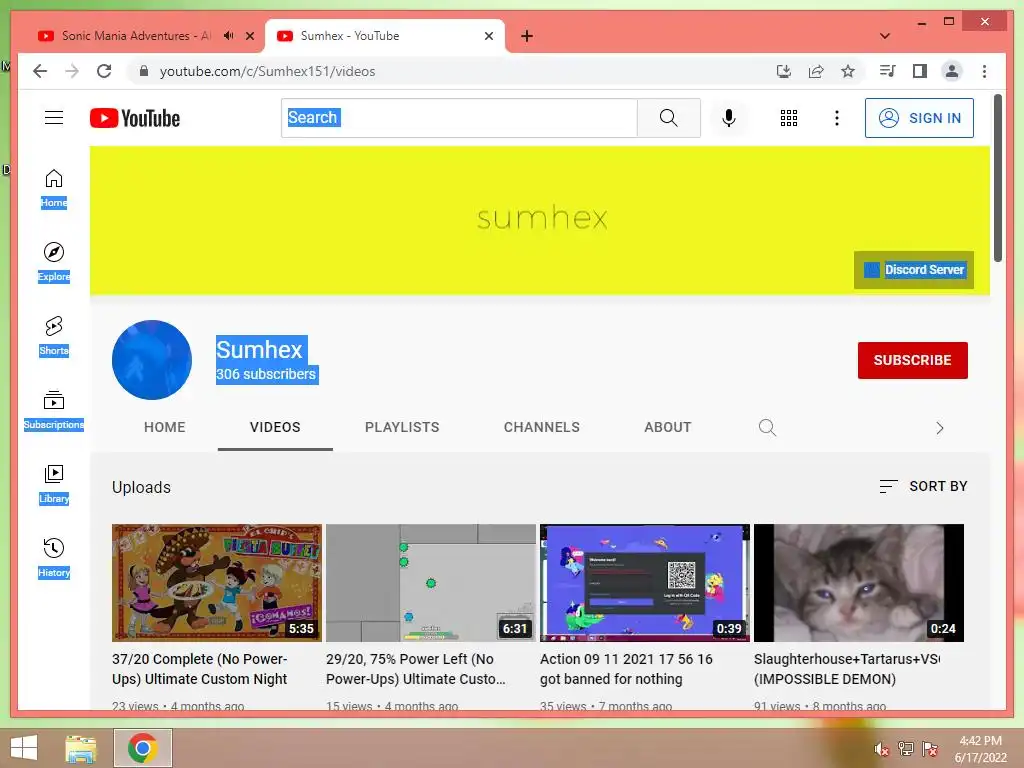Screen dimensions: 1024x768
Task: Open the Discord login 0:39 thumbnail
Action: pos(645,583)
